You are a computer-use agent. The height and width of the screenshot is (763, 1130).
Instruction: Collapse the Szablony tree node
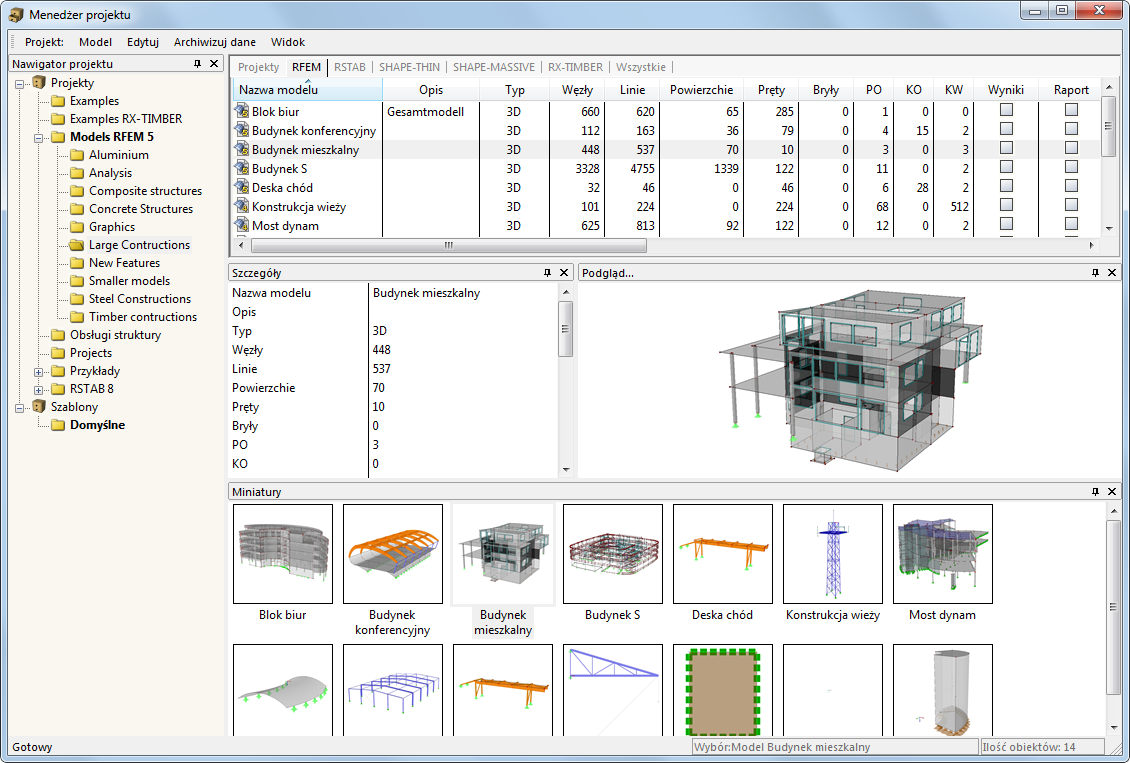point(20,408)
